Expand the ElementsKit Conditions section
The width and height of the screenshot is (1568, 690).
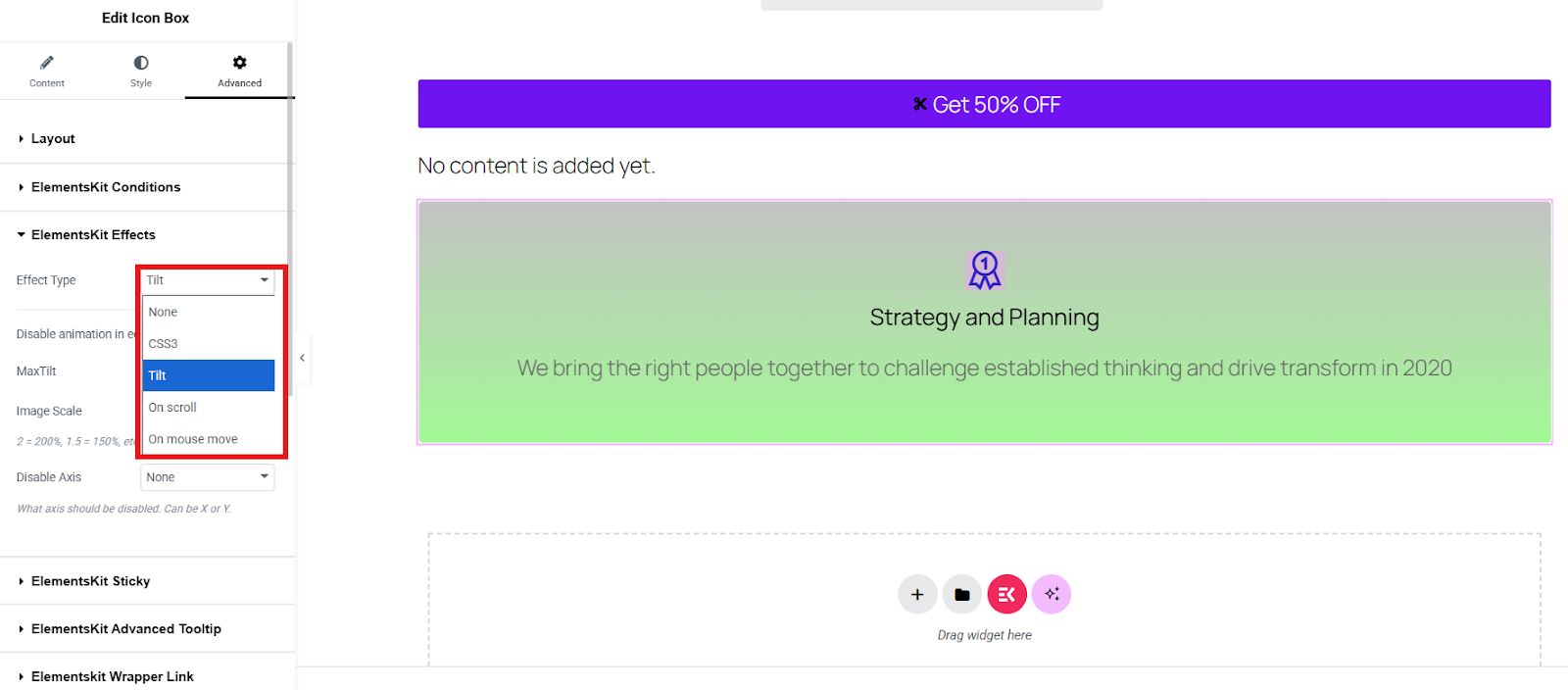point(106,187)
